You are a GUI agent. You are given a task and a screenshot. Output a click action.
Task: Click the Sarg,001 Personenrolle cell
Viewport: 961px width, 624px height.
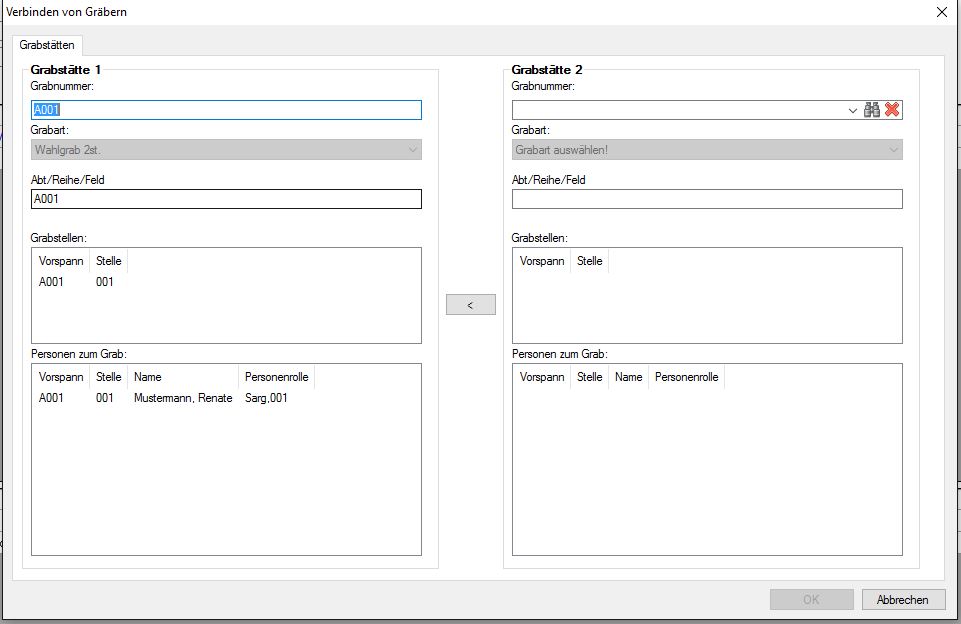point(266,398)
